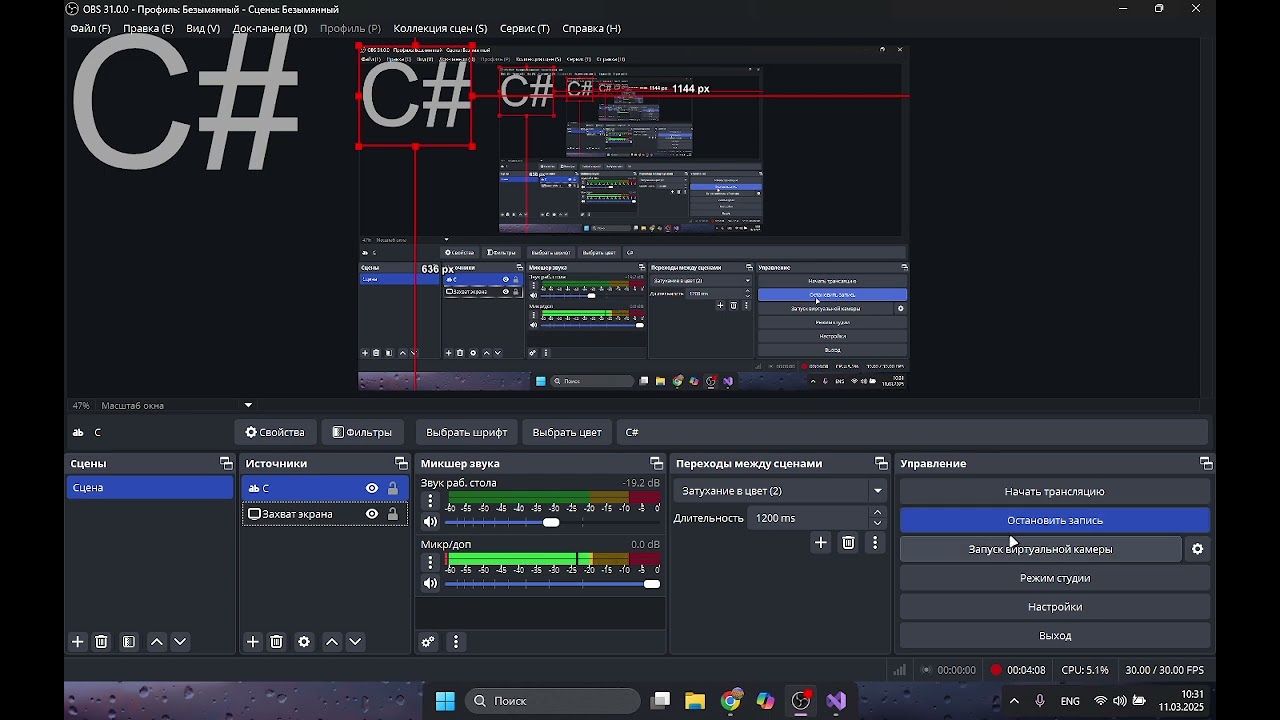The image size is (1280, 720).
Task: Open the Коллекция сцен menu
Action: click(x=440, y=28)
